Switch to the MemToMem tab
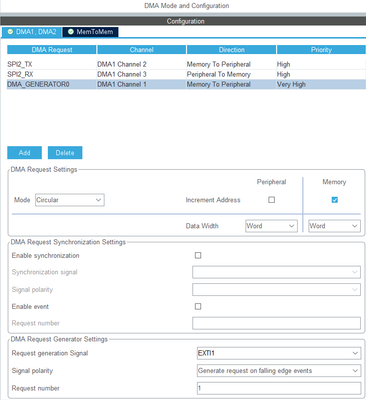This screenshot has height=400, width=366. tap(90, 32)
